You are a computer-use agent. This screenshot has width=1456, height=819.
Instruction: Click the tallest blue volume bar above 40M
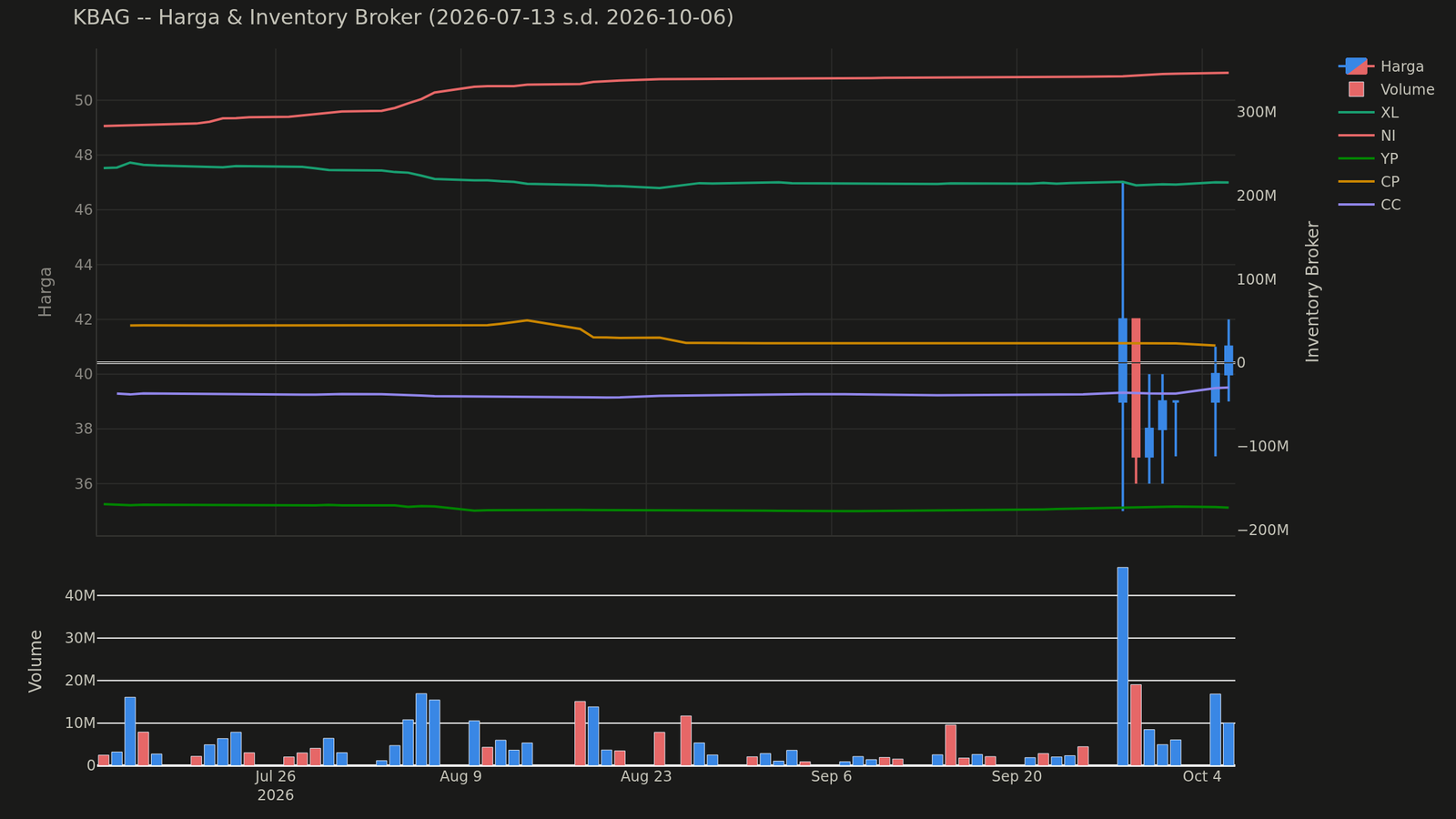coord(1122,666)
